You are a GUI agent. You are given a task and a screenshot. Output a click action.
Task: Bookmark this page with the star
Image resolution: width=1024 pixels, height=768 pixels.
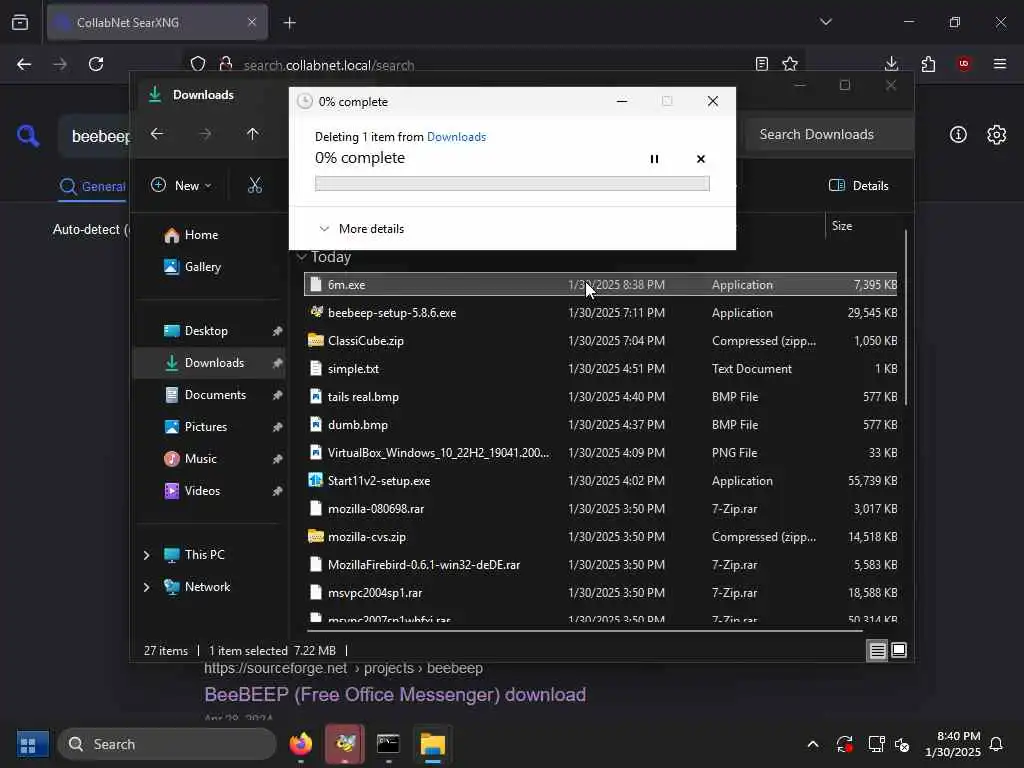tap(790, 64)
